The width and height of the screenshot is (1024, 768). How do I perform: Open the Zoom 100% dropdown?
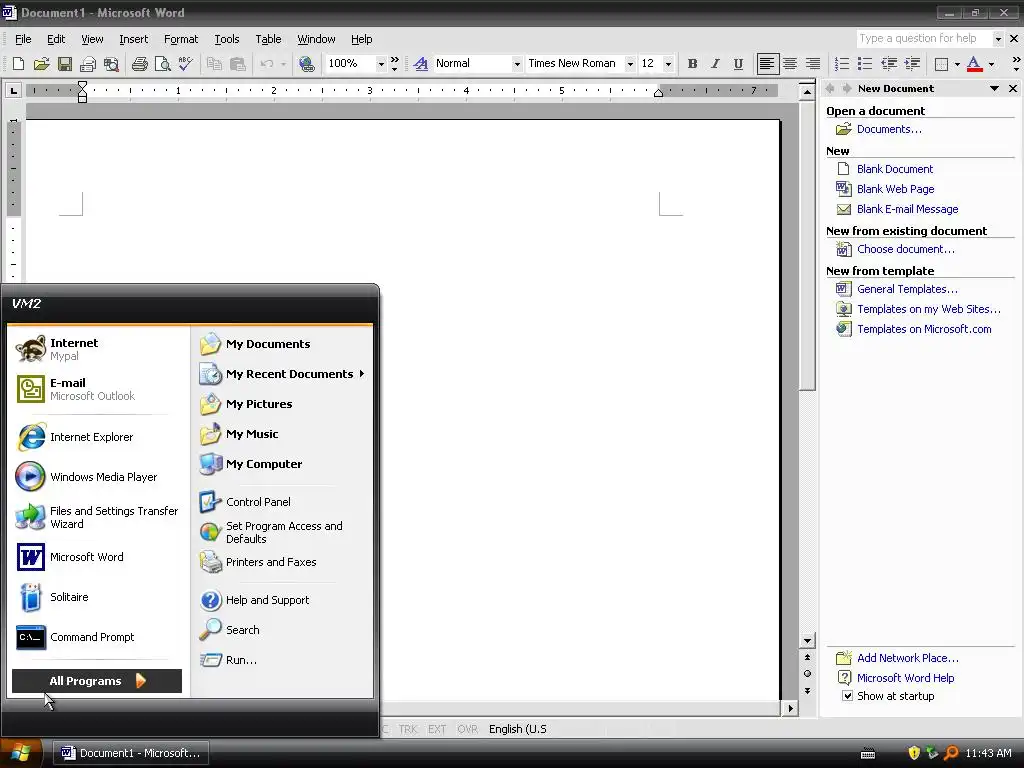click(381, 63)
